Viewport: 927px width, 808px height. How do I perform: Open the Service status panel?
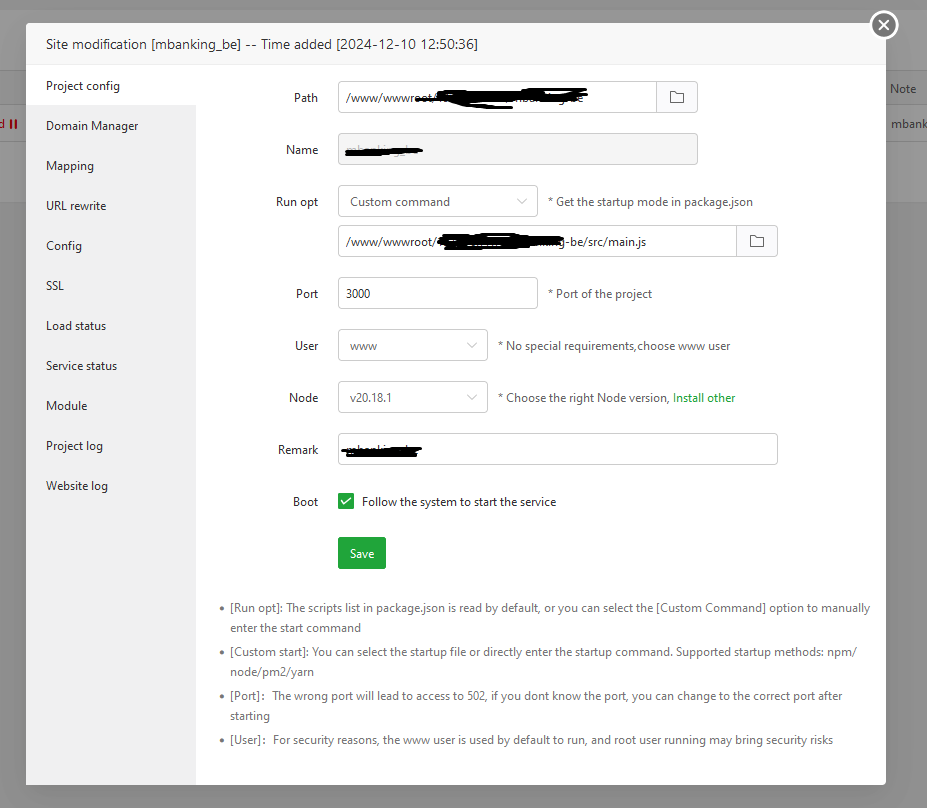pyautogui.click(x=81, y=365)
